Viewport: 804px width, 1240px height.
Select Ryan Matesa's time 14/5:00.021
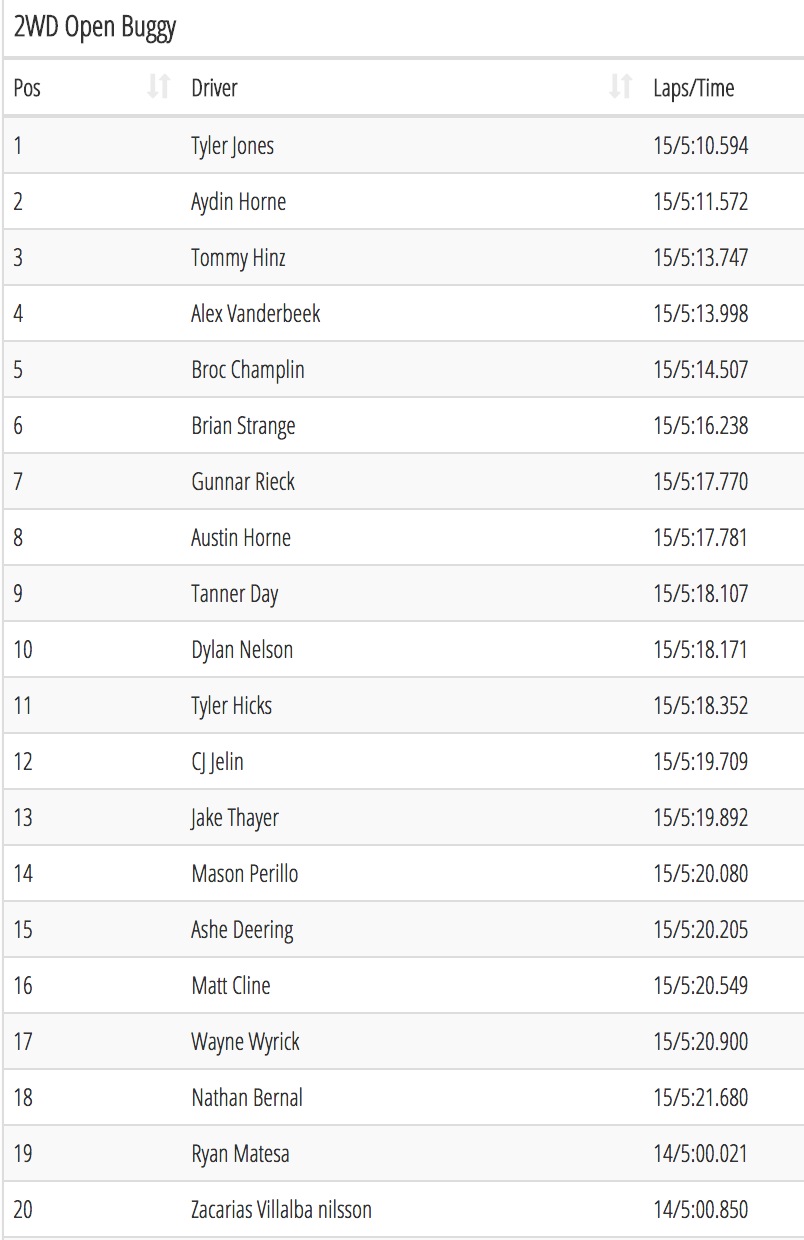pos(700,1154)
